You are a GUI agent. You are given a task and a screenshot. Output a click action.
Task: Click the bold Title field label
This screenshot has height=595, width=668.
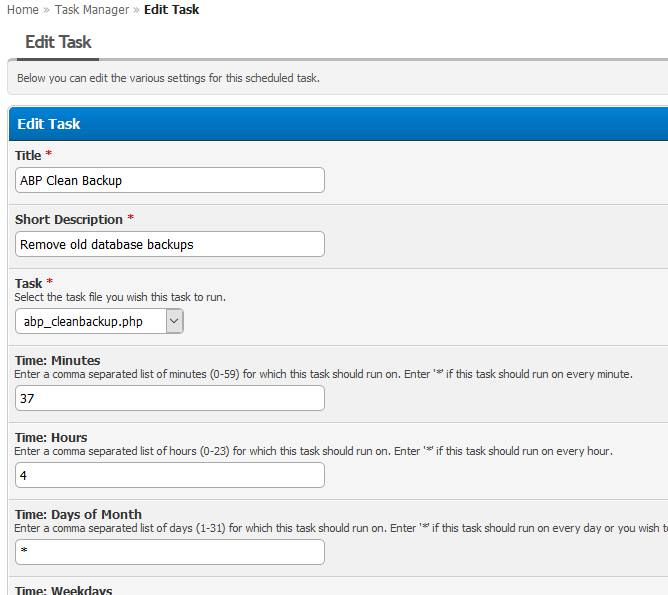coord(28,155)
